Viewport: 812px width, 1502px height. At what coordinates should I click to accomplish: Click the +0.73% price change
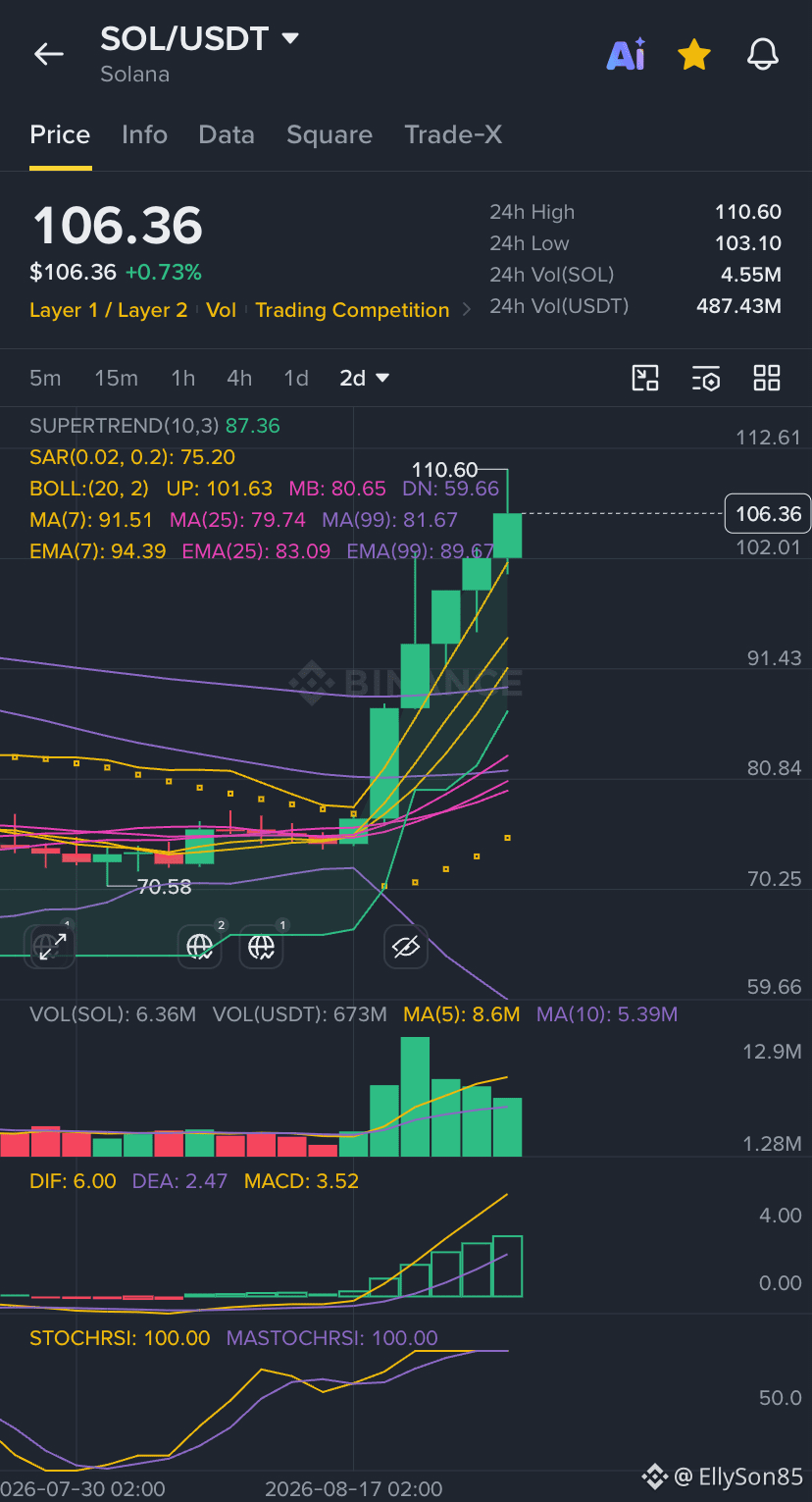(x=164, y=272)
